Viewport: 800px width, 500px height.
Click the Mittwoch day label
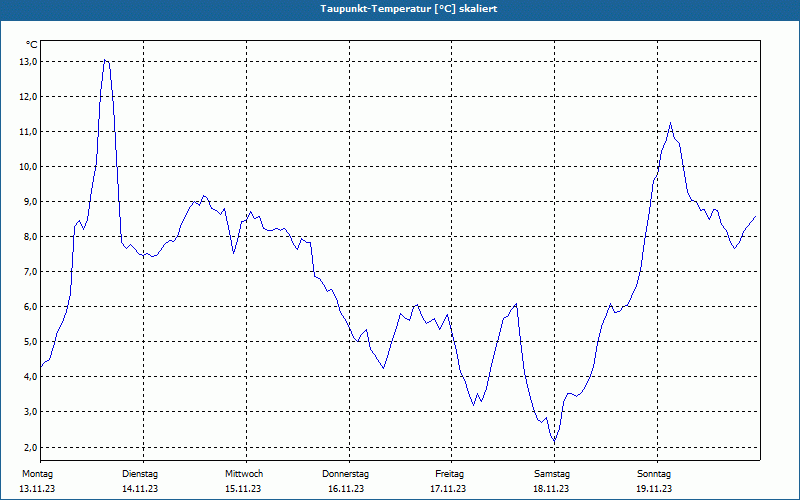pyautogui.click(x=244, y=474)
